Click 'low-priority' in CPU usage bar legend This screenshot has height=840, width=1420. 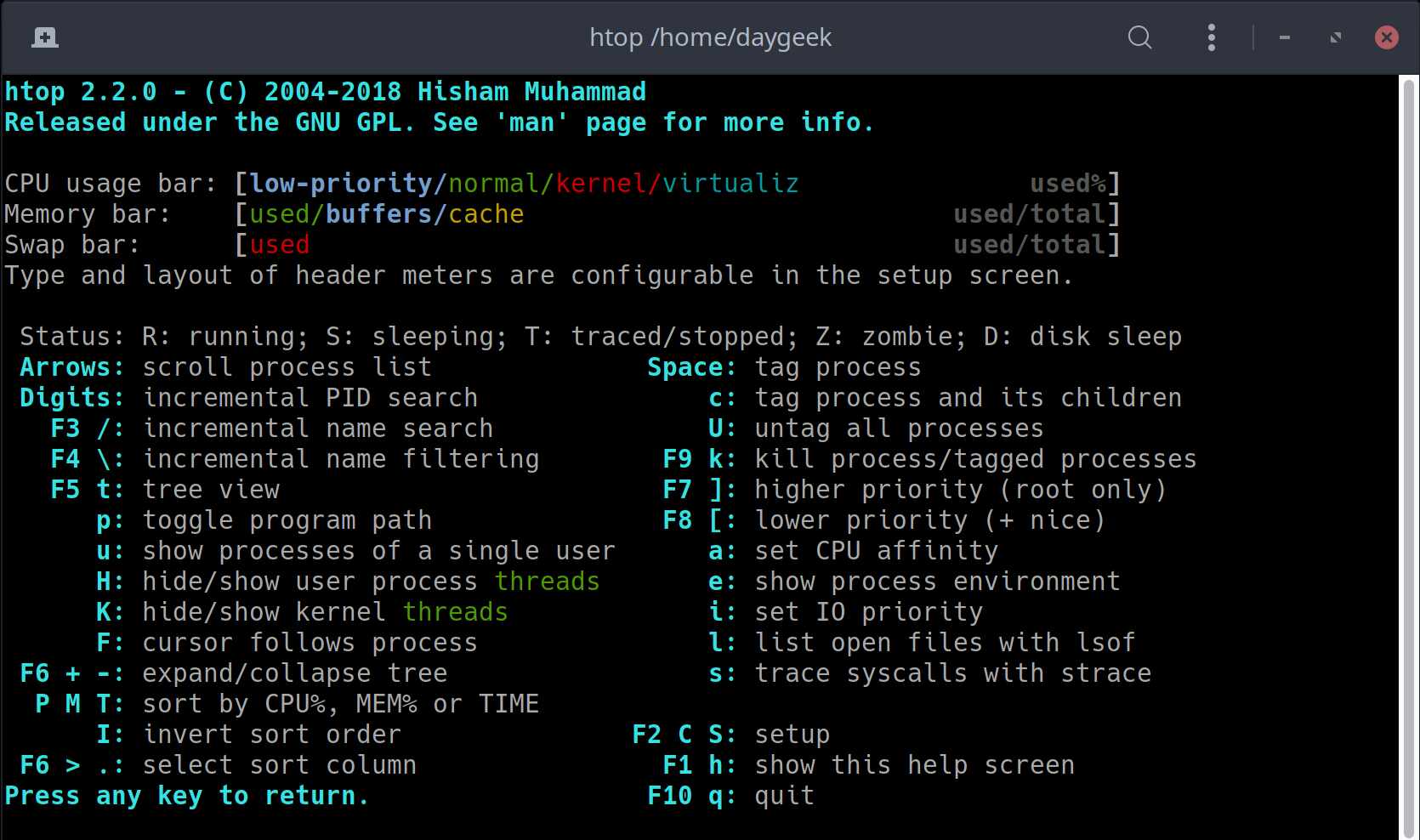341,184
